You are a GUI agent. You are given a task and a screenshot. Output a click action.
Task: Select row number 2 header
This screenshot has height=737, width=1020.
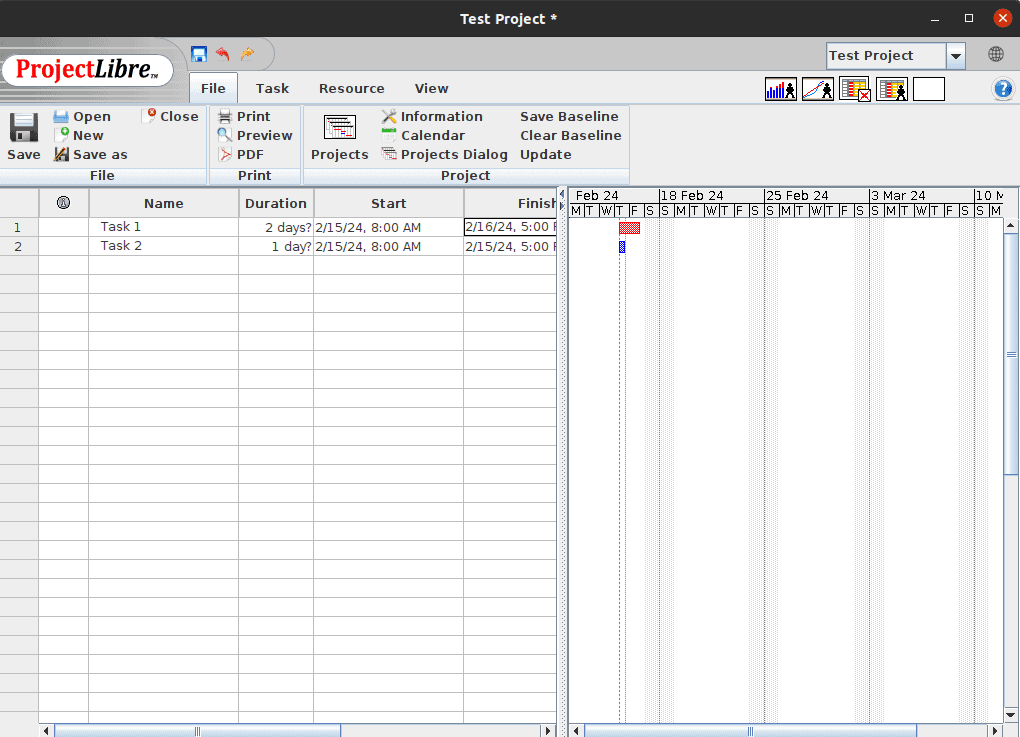pos(18,246)
